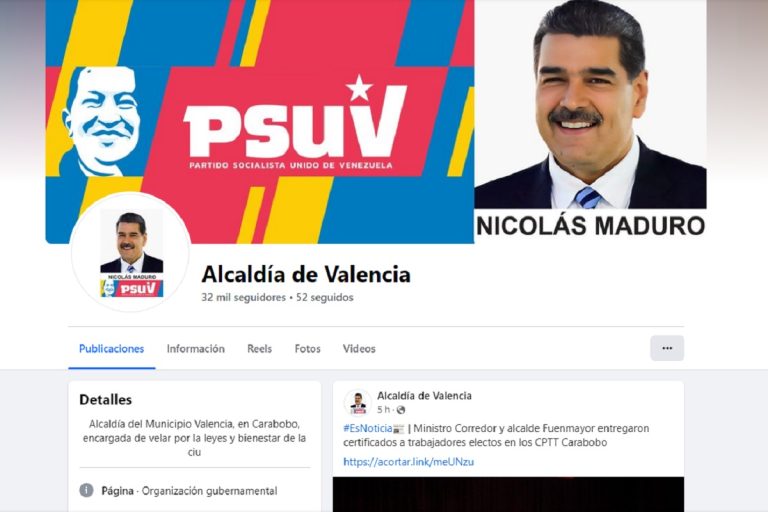View the 52 seguidos list
The width and height of the screenshot is (768, 512).
coord(325,297)
